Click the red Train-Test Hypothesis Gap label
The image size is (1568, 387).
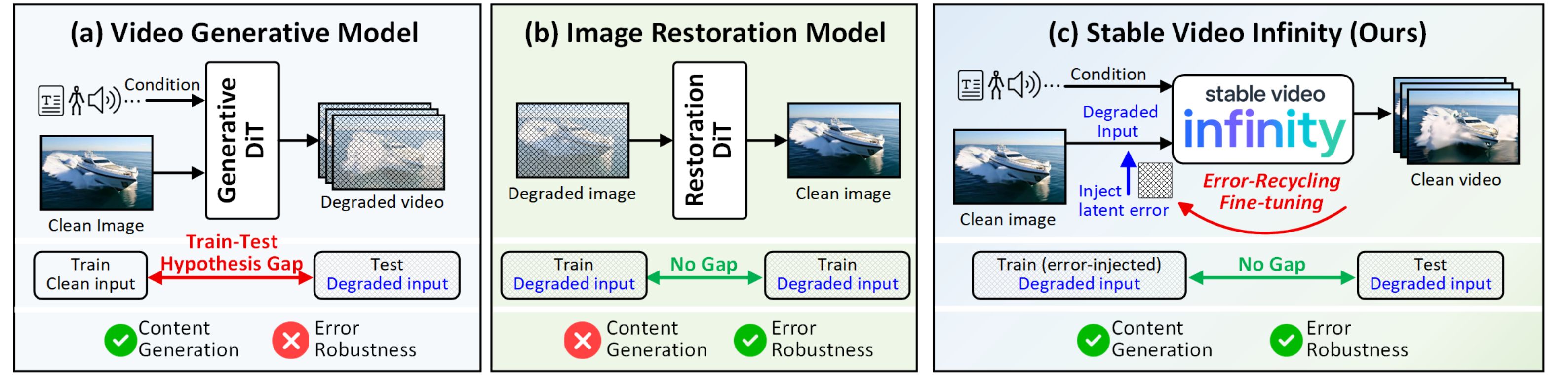[232, 253]
